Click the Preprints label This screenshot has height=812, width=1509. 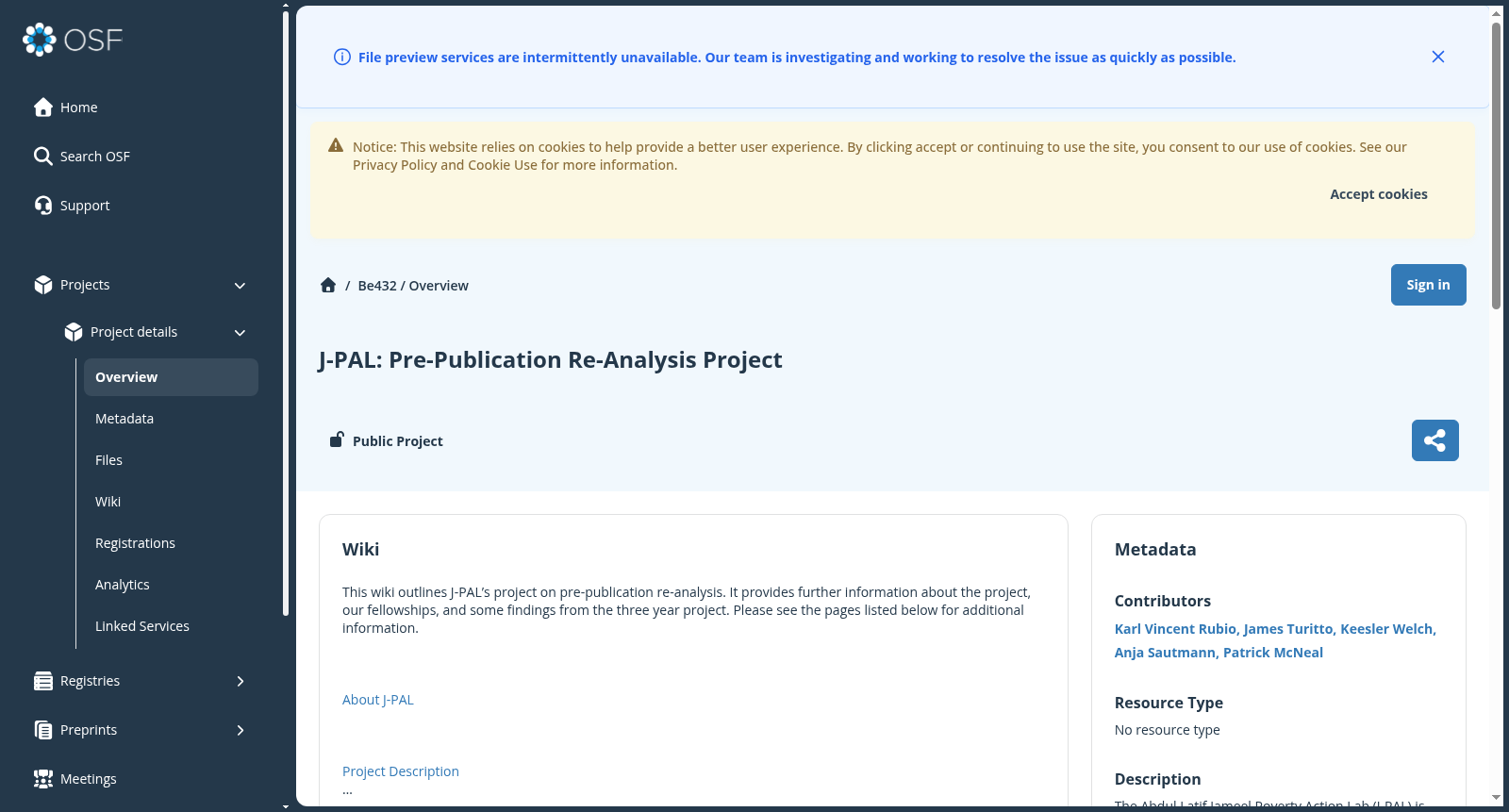pyautogui.click(x=89, y=730)
